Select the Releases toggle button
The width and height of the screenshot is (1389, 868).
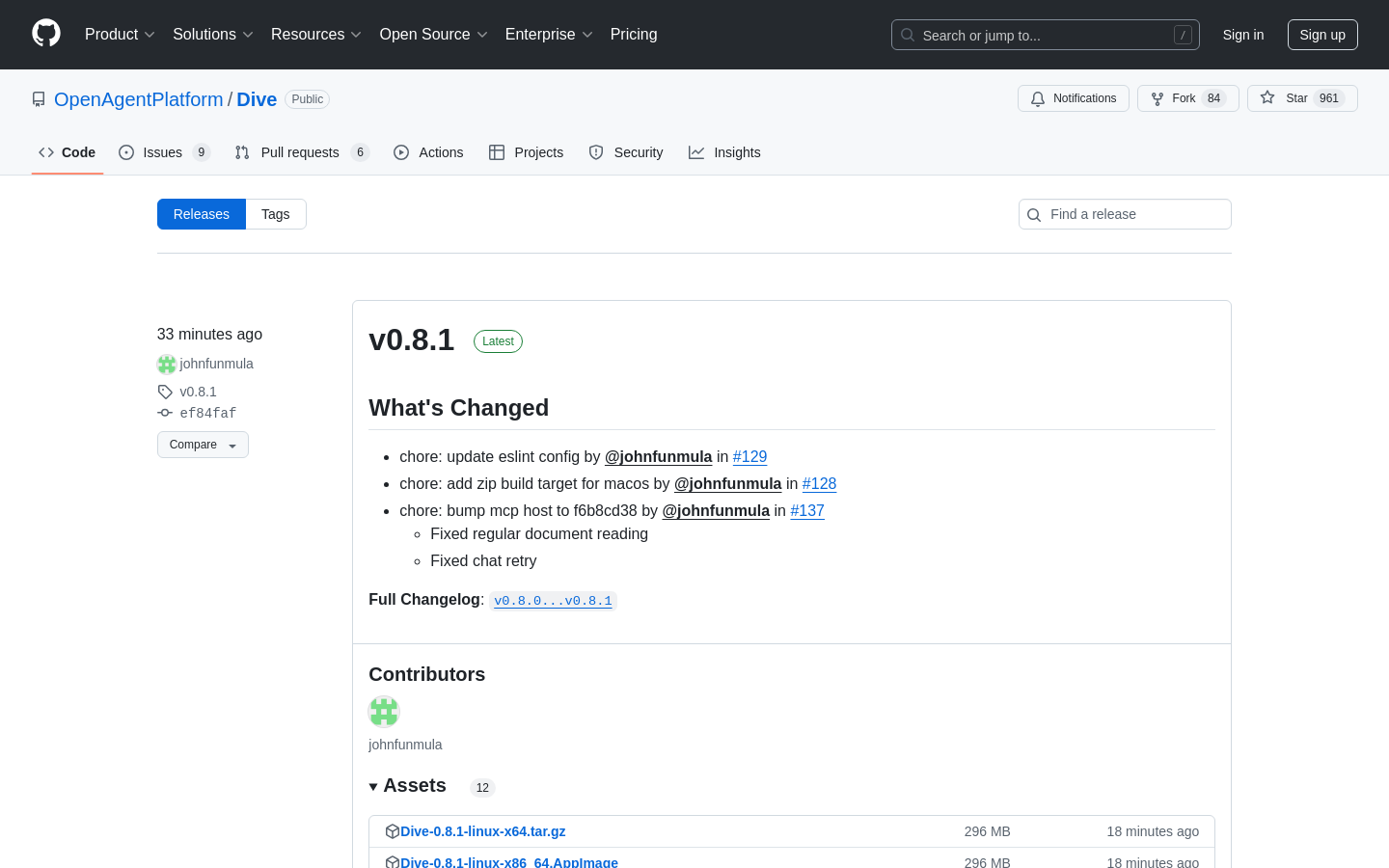point(202,214)
